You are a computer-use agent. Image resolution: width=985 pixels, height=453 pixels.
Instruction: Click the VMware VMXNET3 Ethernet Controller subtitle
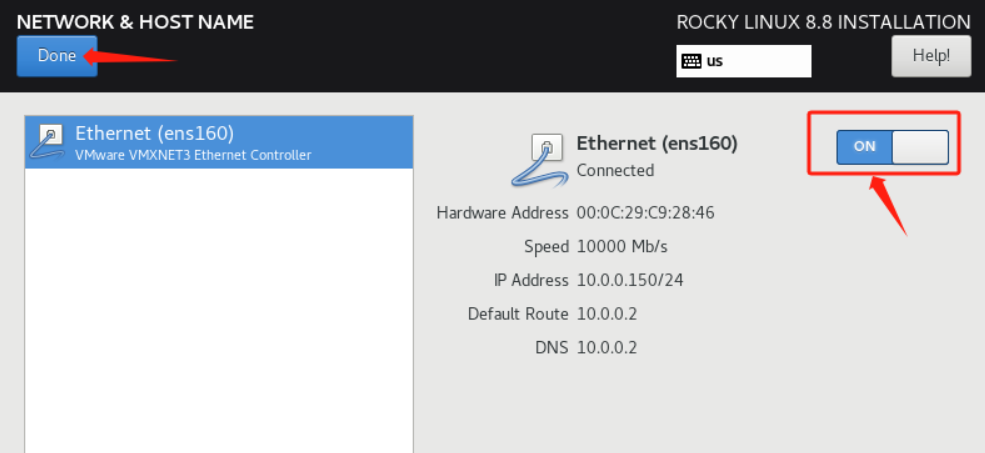193,155
